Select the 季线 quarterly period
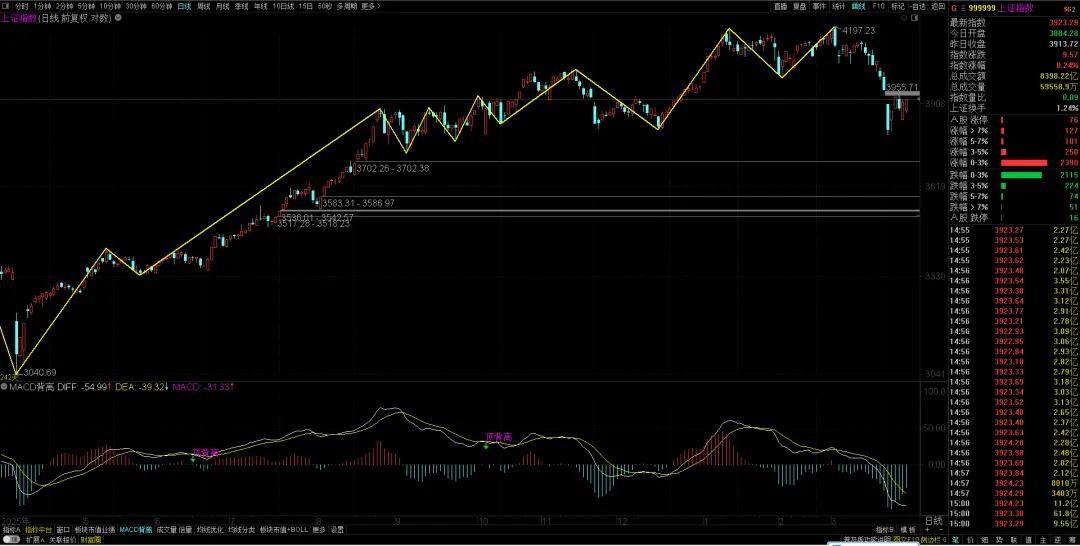The width and height of the screenshot is (1080, 546). click(241, 6)
